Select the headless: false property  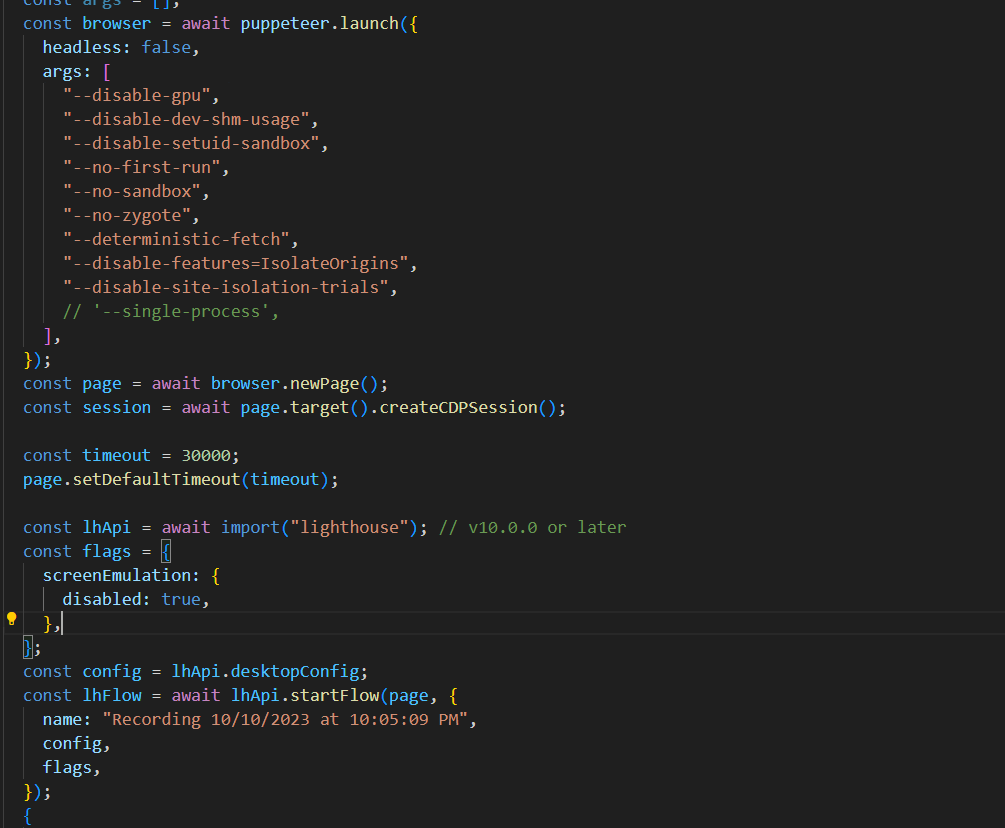pos(110,46)
